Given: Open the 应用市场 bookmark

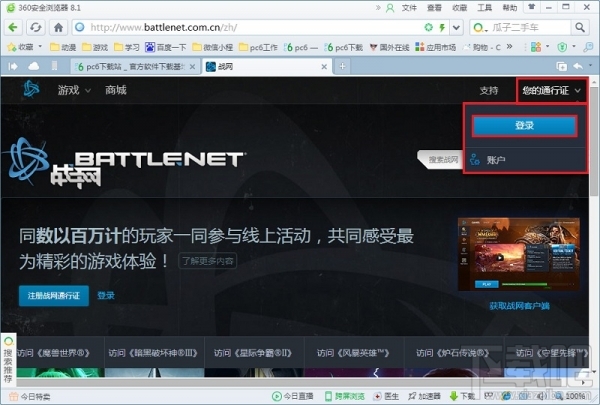Looking at the screenshot, I should tap(435, 47).
